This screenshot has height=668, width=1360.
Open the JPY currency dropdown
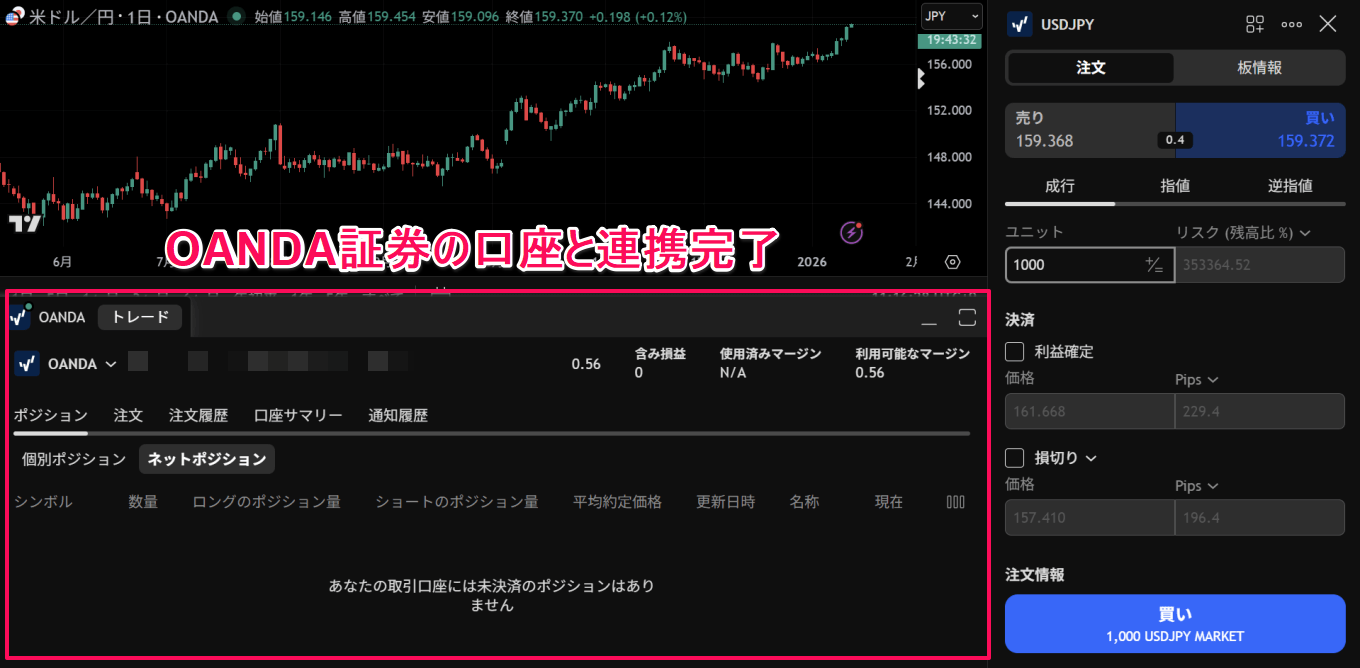tap(950, 16)
